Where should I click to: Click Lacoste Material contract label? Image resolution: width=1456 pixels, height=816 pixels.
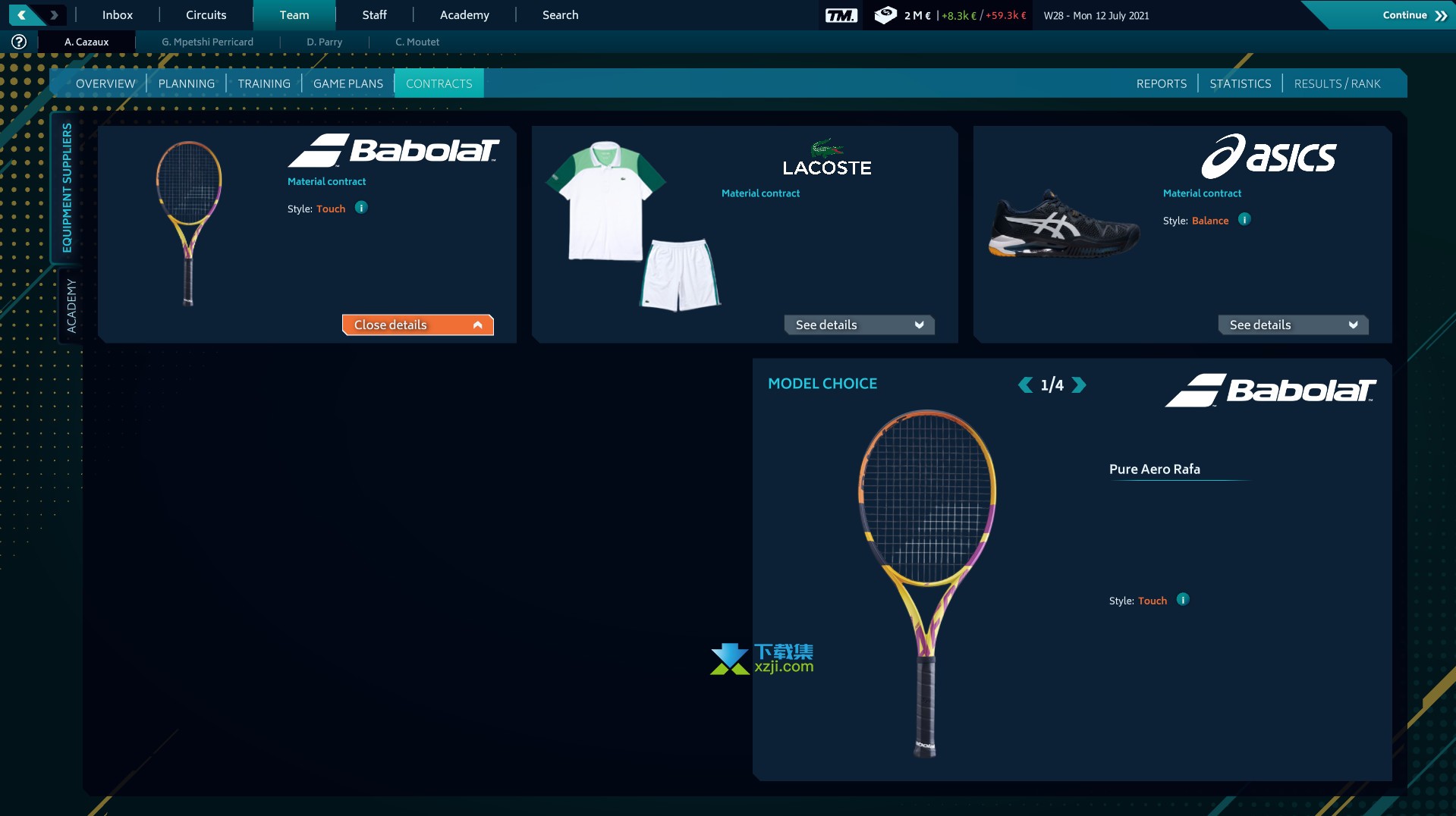pos(760,193)
